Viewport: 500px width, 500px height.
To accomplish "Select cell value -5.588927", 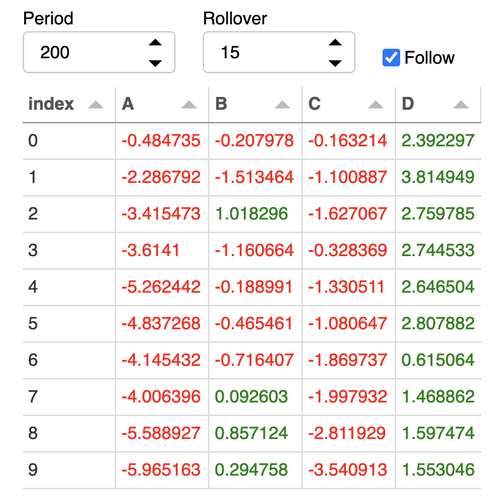I will pos(161,433).
